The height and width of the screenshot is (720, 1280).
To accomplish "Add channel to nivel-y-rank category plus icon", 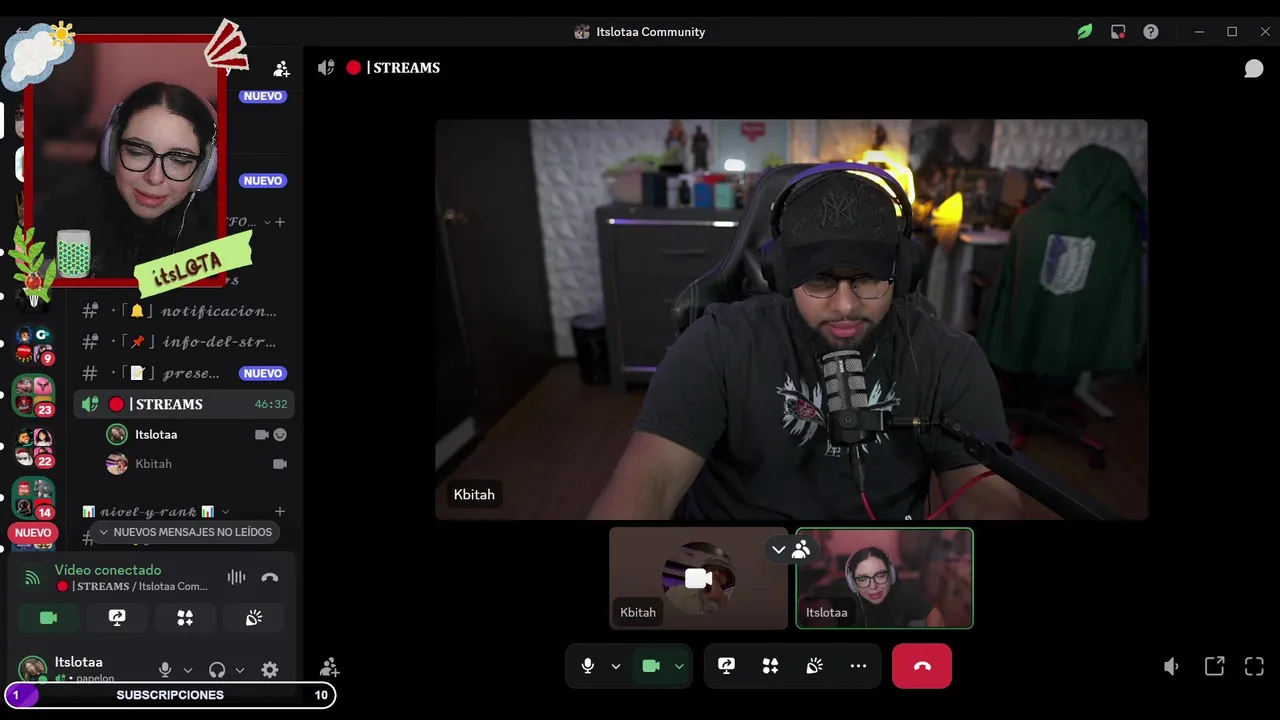I will [x=280, y=512].
